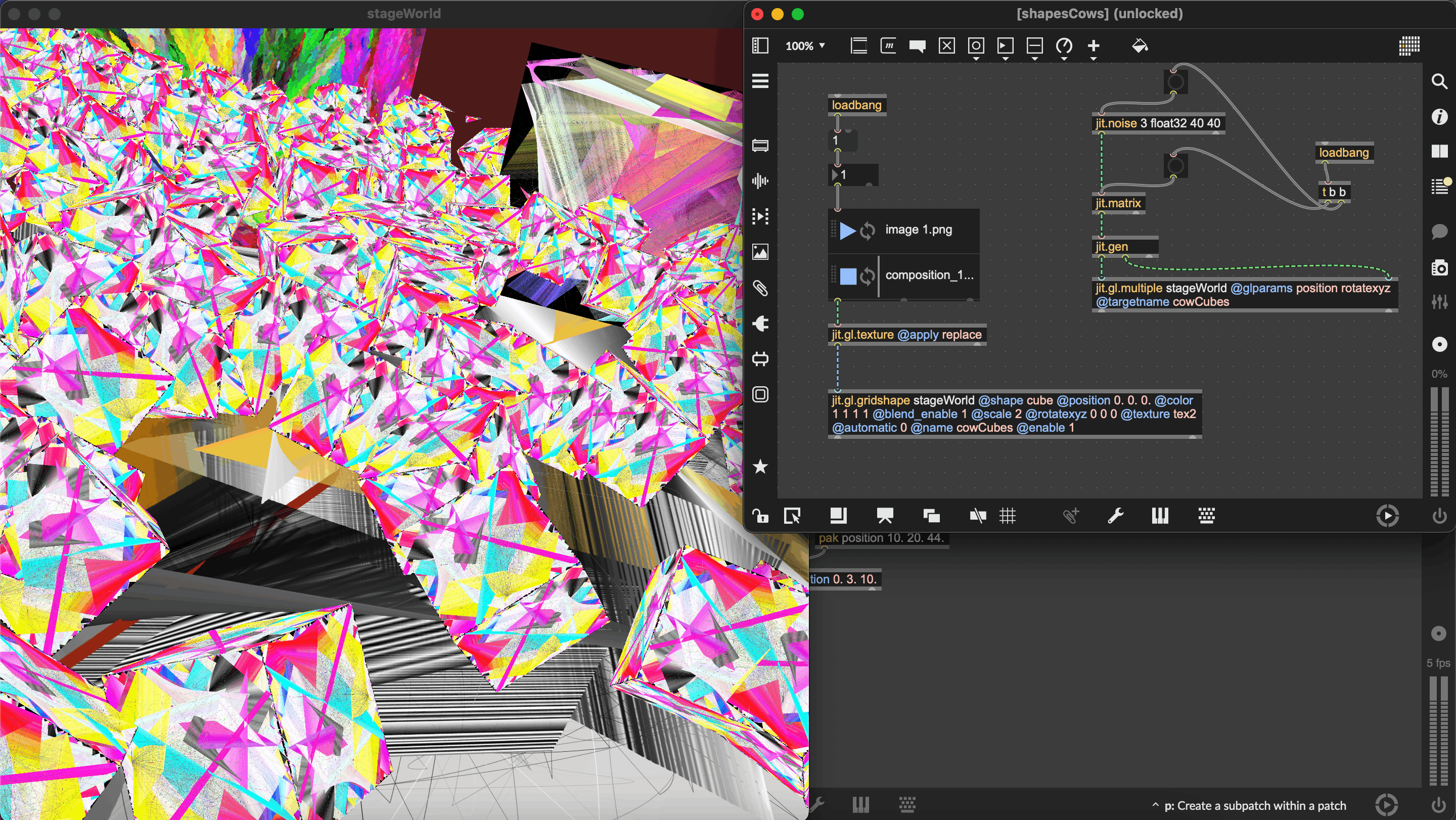Screen dimensions: 1456x820
Task: Show the Images browser in left toolbar
Action: coord(760,252)
